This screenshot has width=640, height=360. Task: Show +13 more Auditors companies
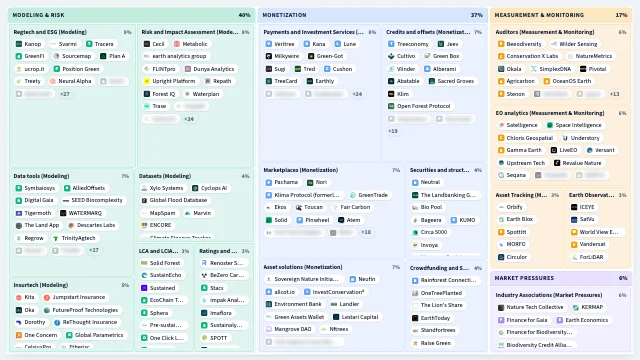(614, 94)
